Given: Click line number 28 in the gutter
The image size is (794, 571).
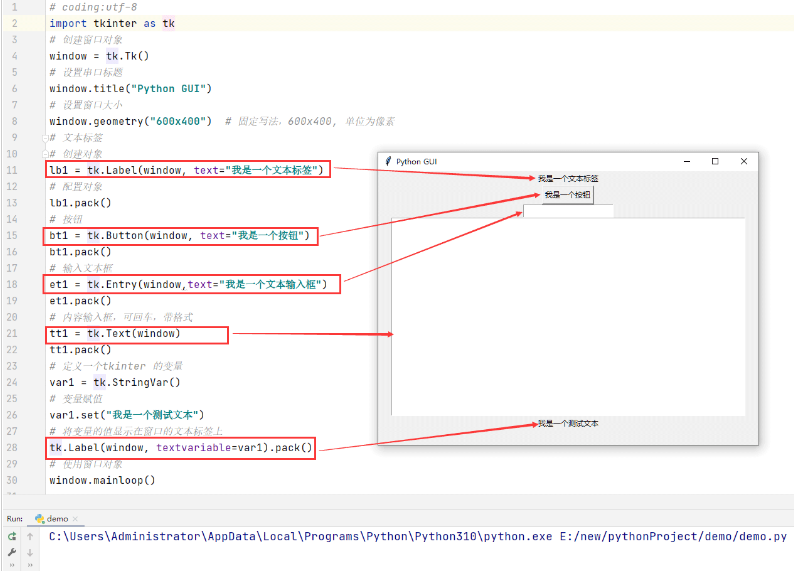Looking at the screenshot, I should pos(12,448).
